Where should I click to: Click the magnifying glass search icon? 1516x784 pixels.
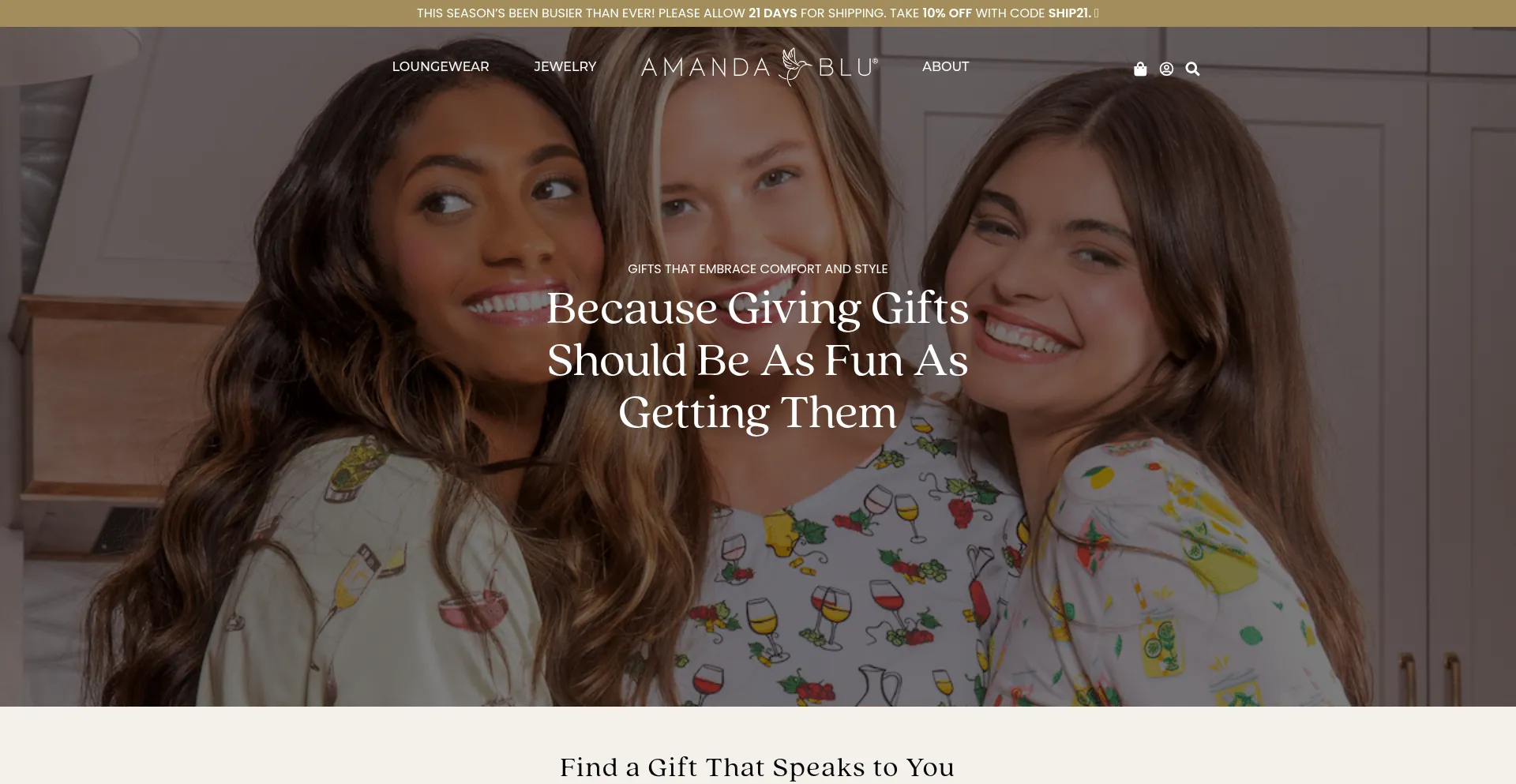tap(1192, 69)
